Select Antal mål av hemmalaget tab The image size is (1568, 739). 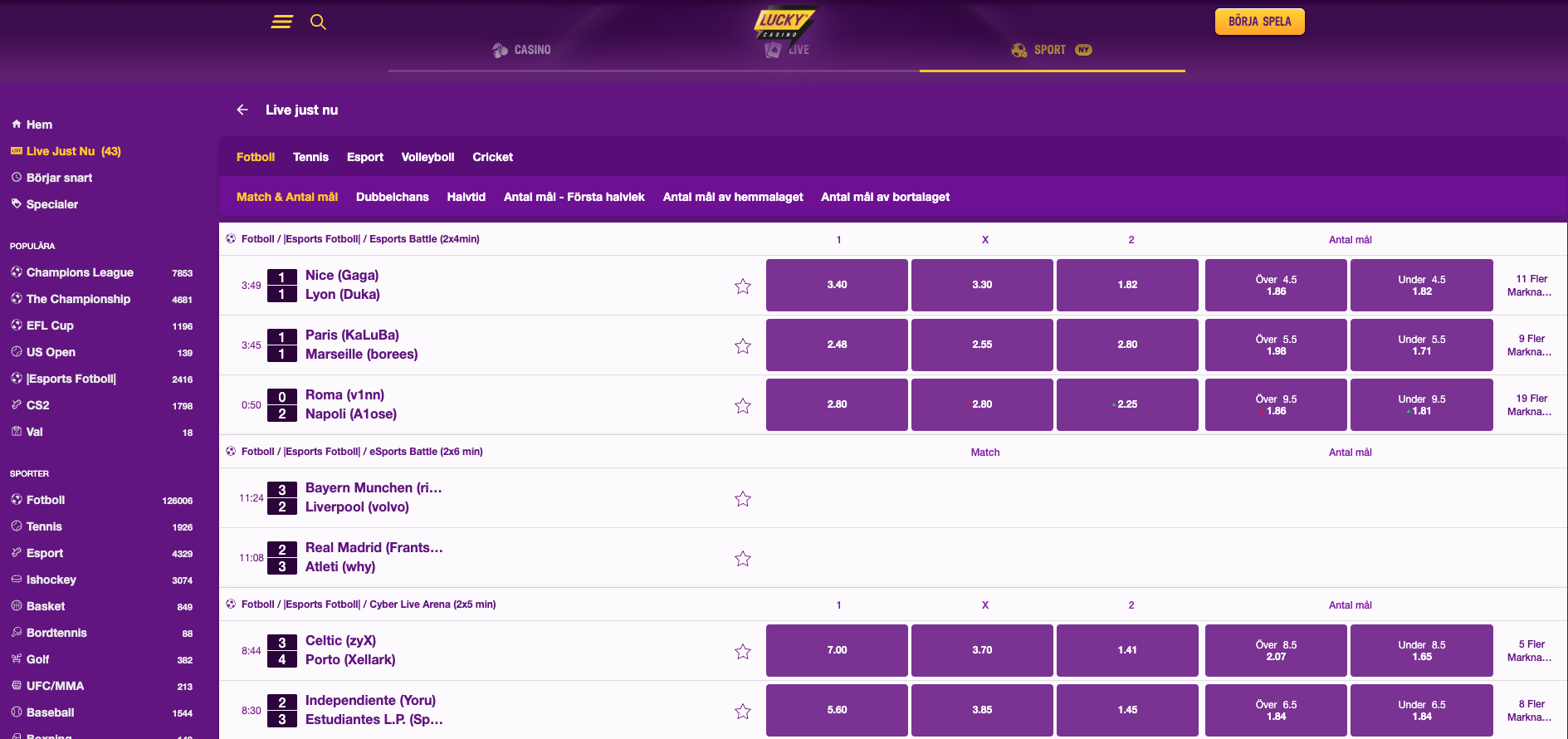733,197
